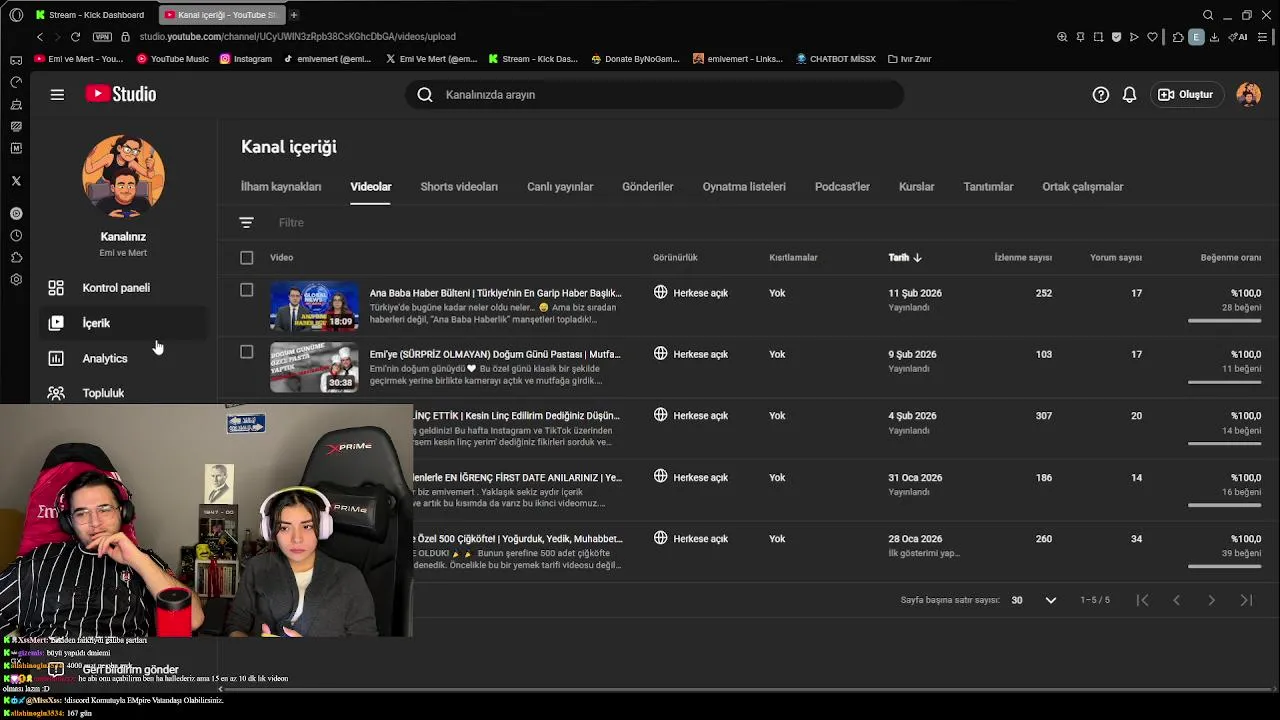
Task: Click the YouTube Studio logo
Action: click(x=121, y=94)
